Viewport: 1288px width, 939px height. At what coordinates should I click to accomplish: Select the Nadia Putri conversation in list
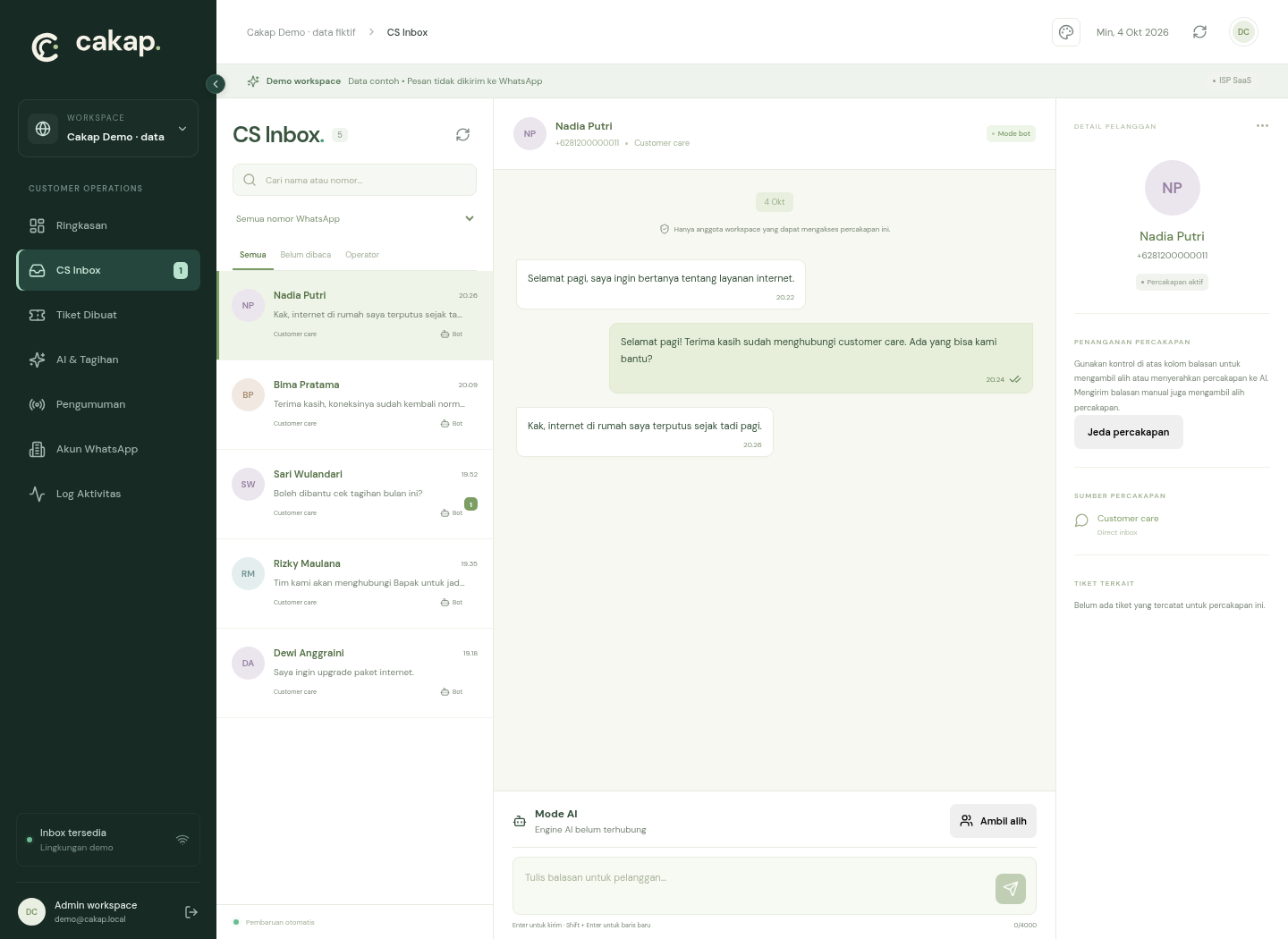(355, 315)
